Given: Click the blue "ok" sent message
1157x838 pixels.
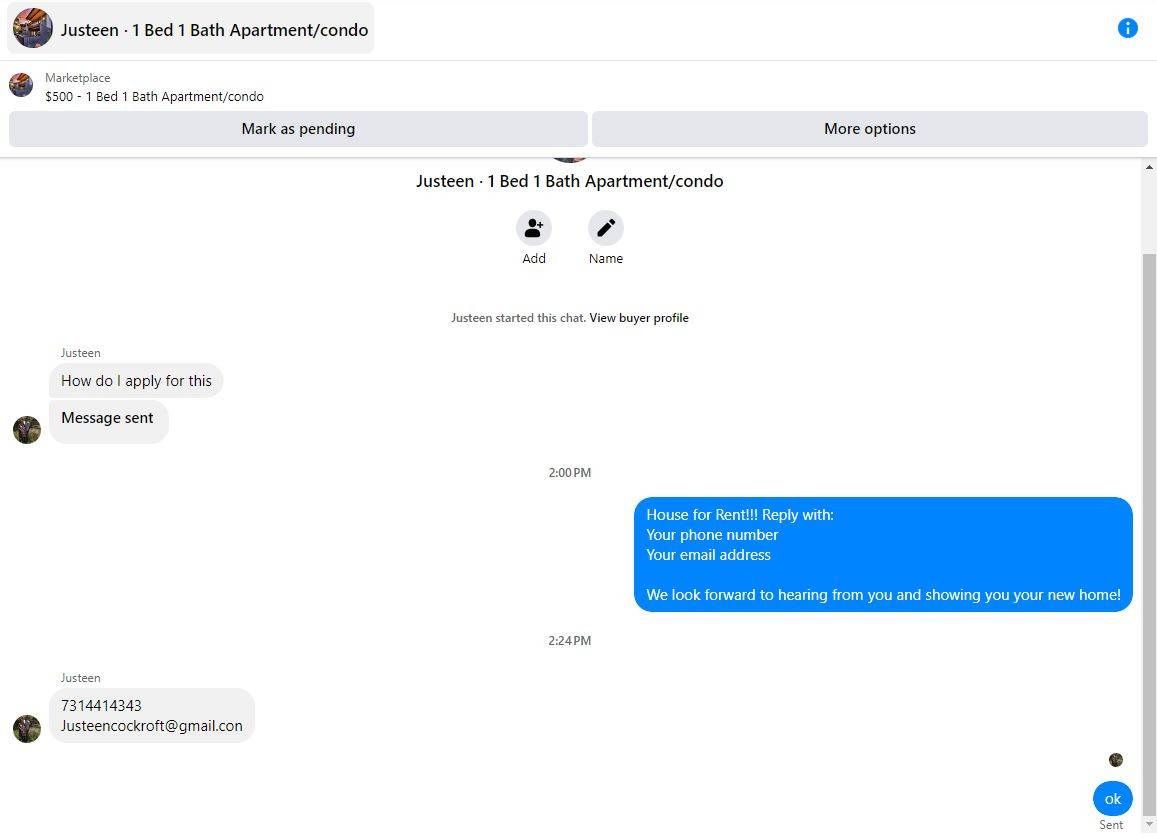Looking at the screenshot, I should 1112,798.
